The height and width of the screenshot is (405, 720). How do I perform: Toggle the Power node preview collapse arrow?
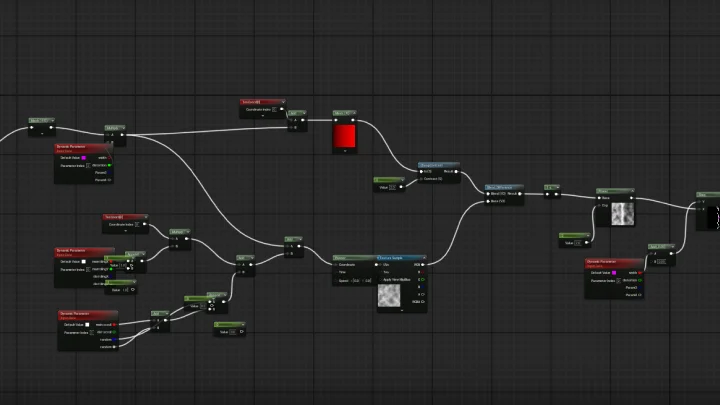[632, 191]
